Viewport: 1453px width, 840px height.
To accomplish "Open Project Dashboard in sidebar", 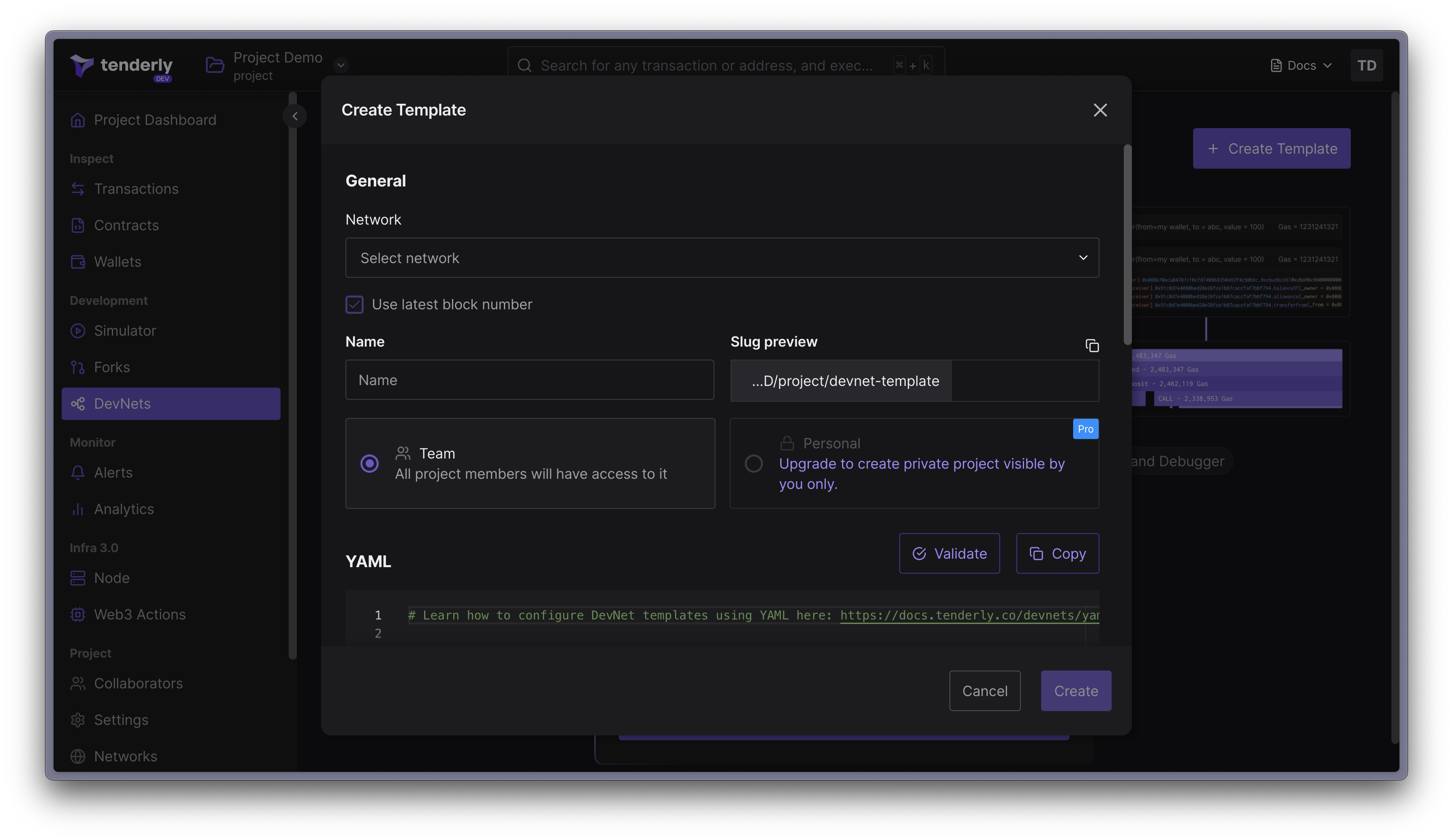I will (x=171, y=120).
